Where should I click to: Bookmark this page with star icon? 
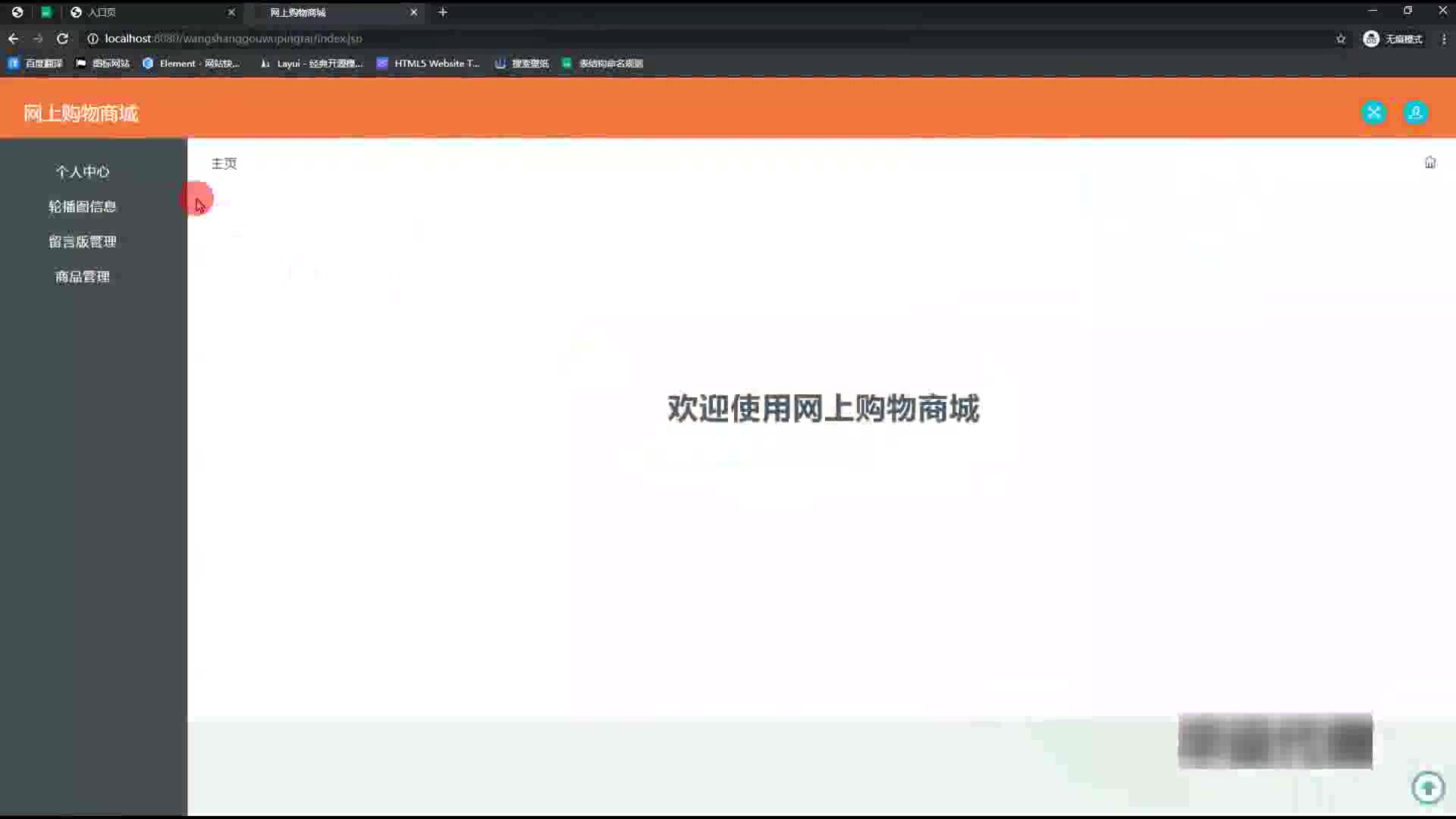(1341, 39)
